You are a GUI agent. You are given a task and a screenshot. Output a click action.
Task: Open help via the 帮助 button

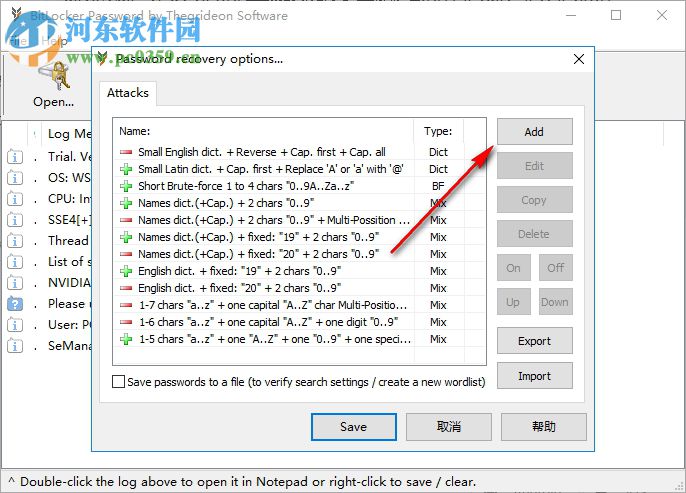point(543,427)
